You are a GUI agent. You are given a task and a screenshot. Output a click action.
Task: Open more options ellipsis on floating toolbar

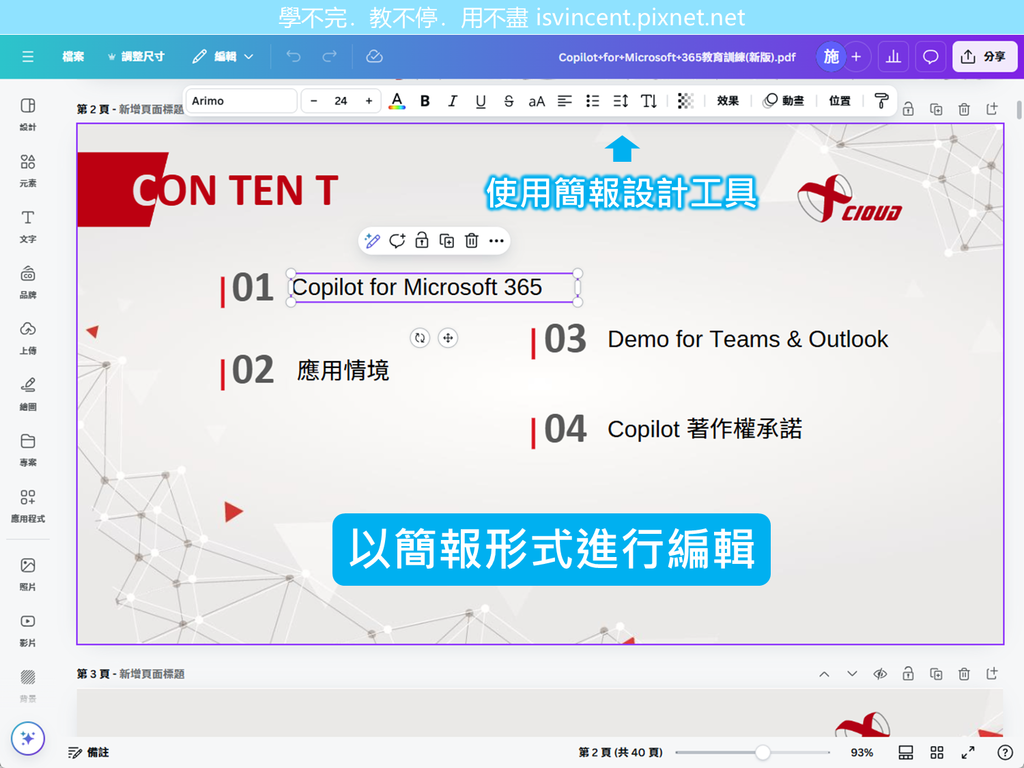click(496, 241)
